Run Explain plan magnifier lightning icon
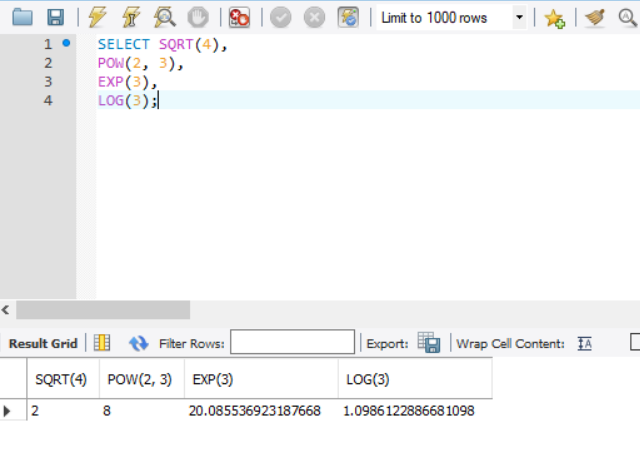The width and height of the screenshot is (640, 465). [x=164, y=18]
